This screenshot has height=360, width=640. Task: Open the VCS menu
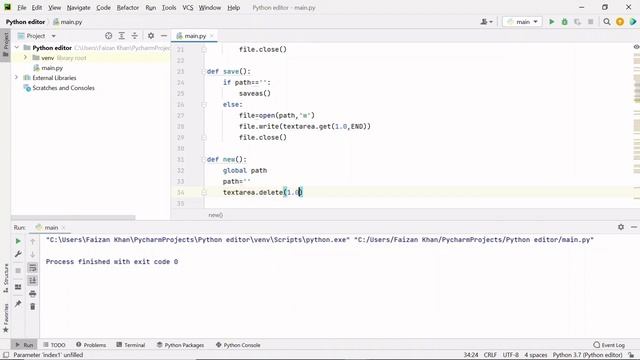pos(188,7)
